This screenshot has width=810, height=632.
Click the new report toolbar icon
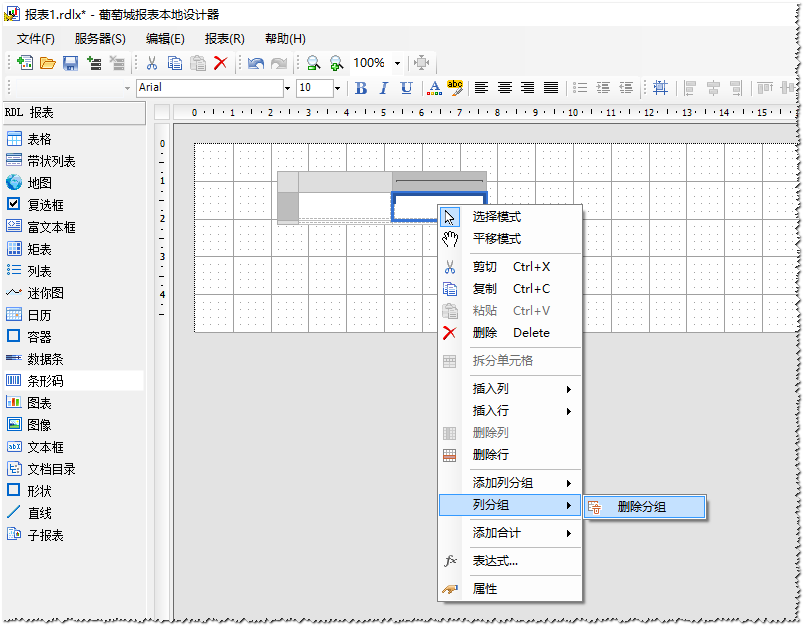pyautogui.click(x=24, y=63)
